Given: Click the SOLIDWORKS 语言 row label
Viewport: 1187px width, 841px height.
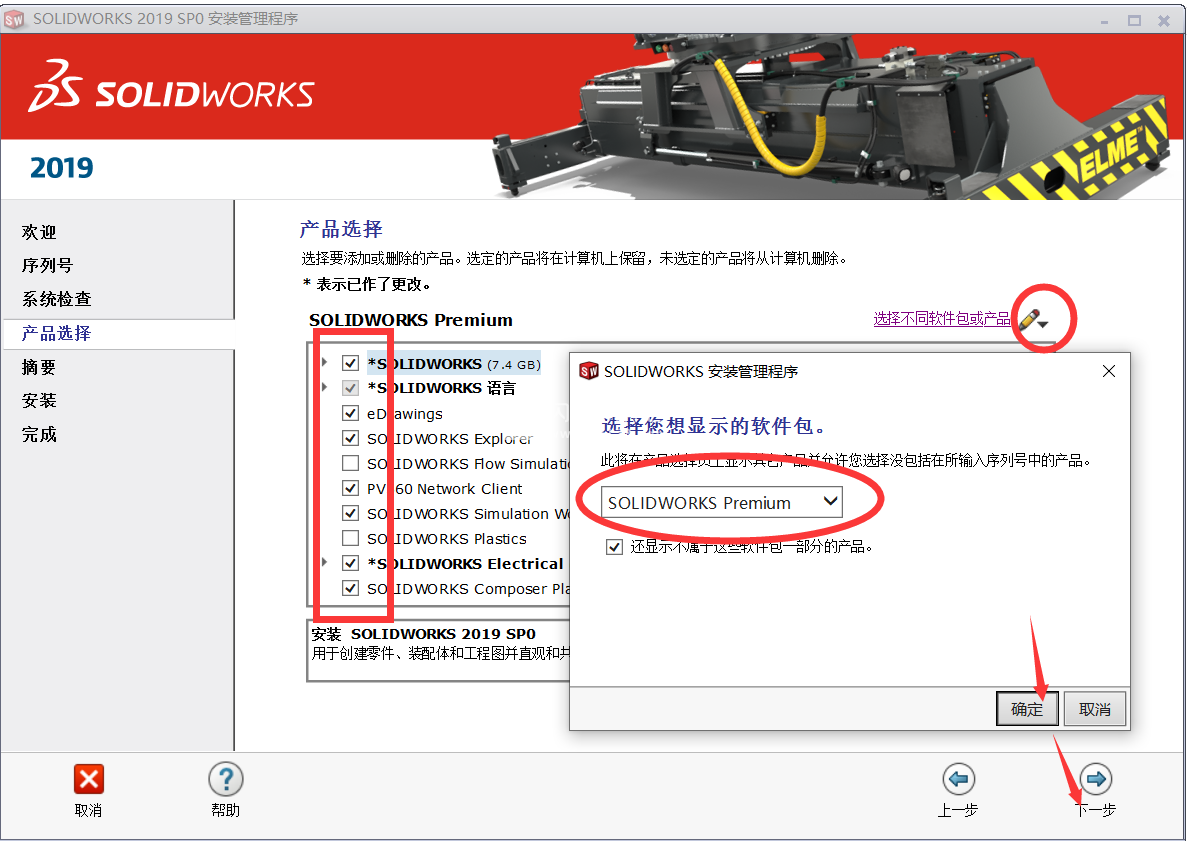Looking at the screenshot, I should [x=441, y=388].
